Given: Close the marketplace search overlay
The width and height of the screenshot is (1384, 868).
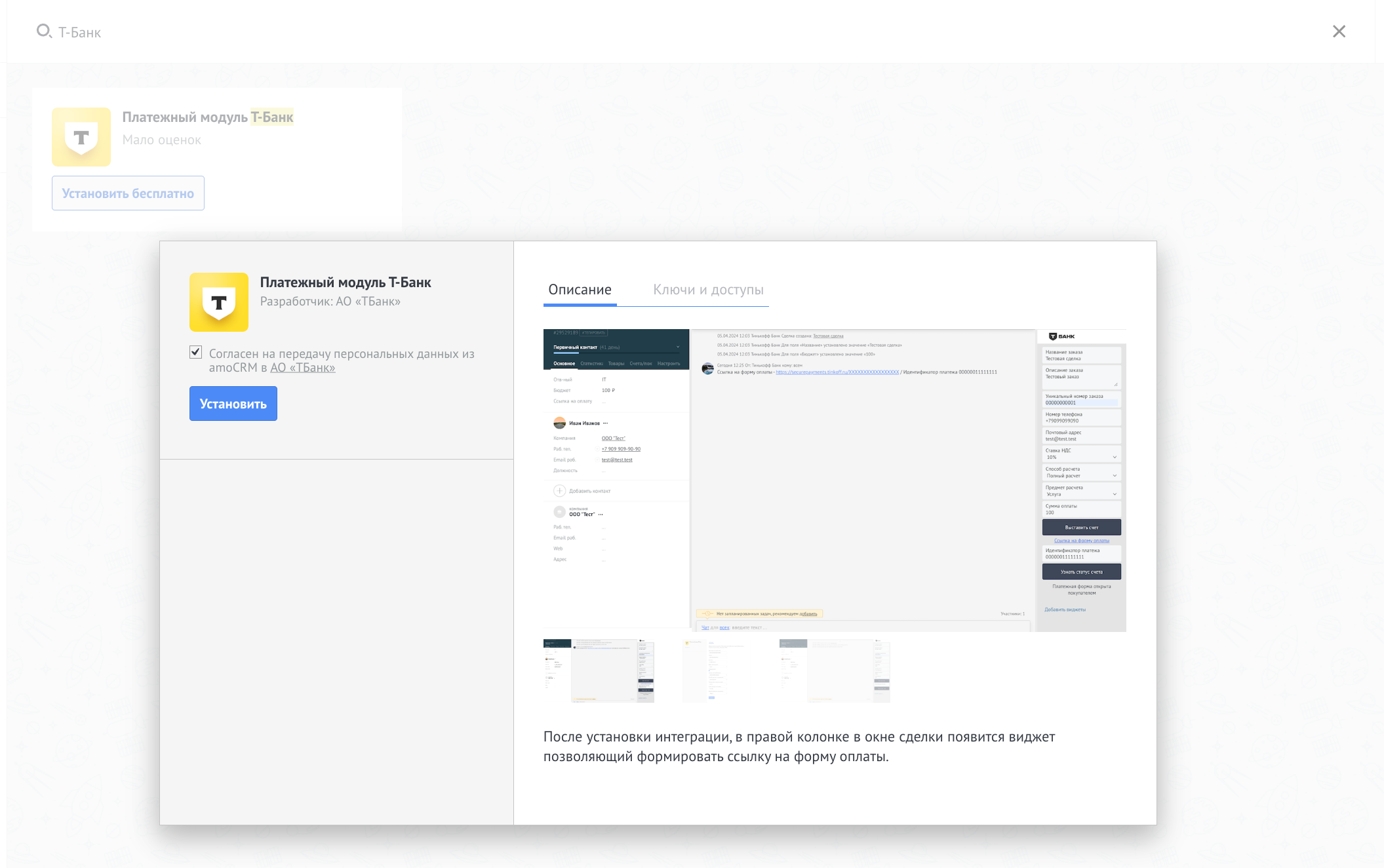Looking at the screenshot, I should (1339, 31).
